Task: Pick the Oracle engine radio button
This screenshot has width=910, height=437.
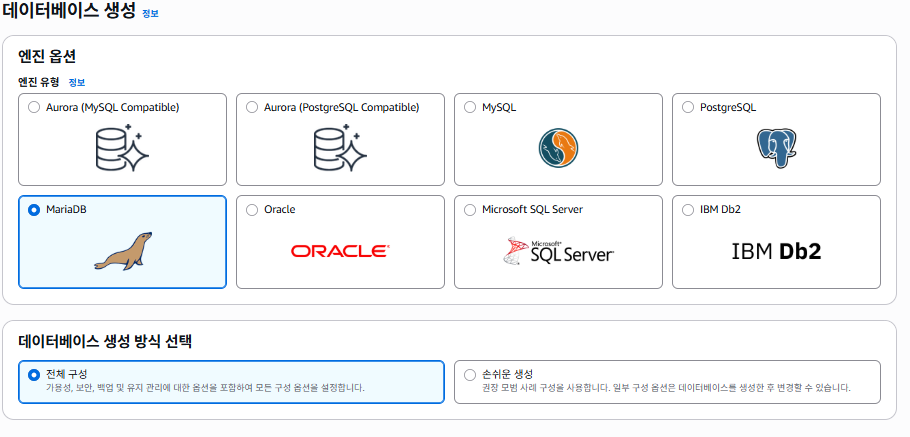Action: pos(252,210)
